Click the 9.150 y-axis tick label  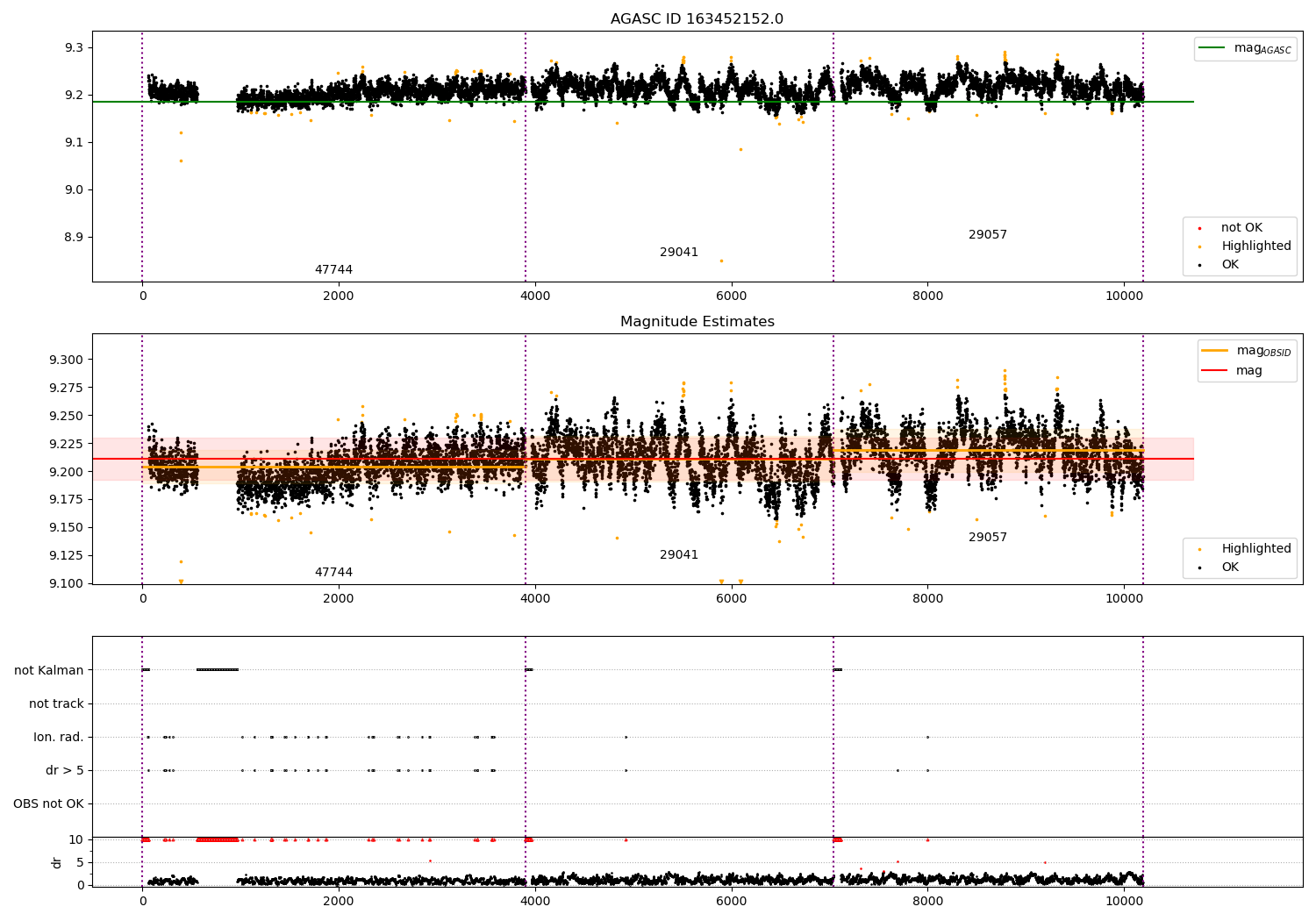[67, 527]
